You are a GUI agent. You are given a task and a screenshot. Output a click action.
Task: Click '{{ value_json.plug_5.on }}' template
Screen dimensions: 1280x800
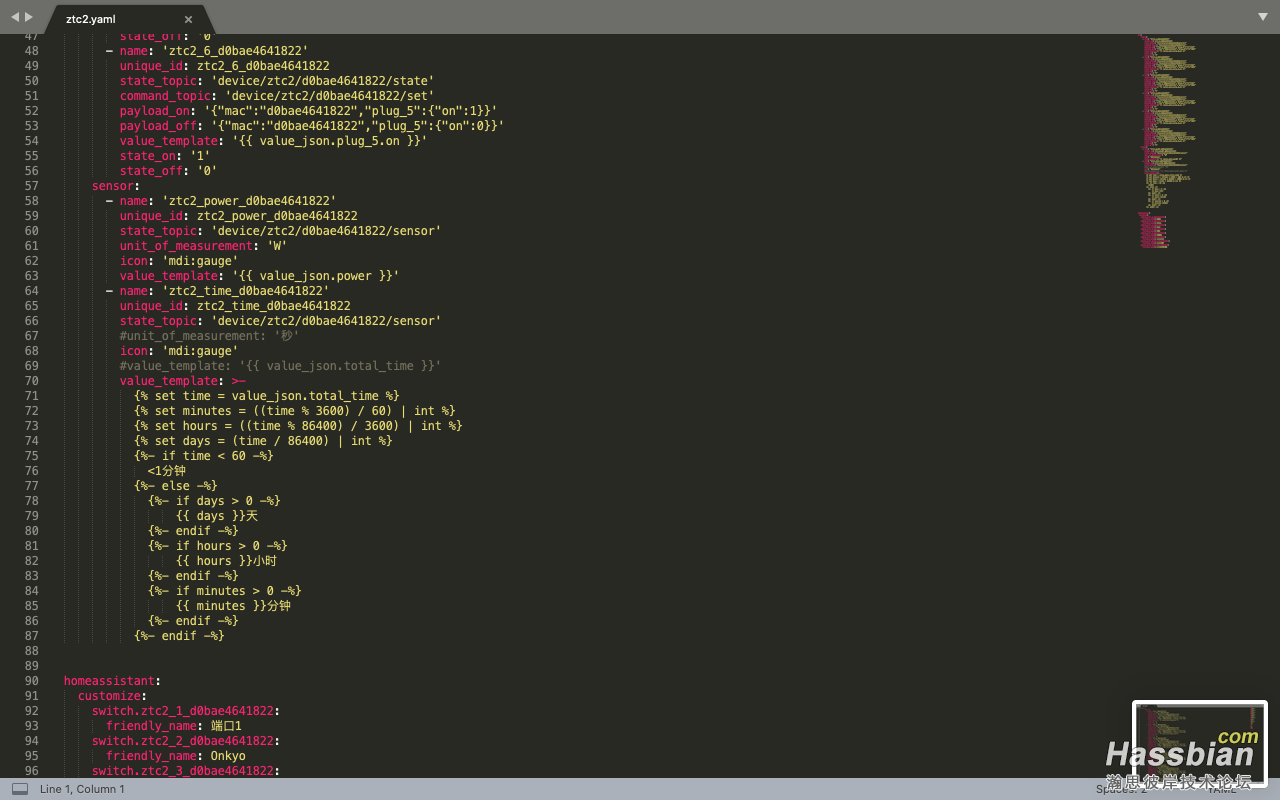pyautogui.click(x=329, y=141)
